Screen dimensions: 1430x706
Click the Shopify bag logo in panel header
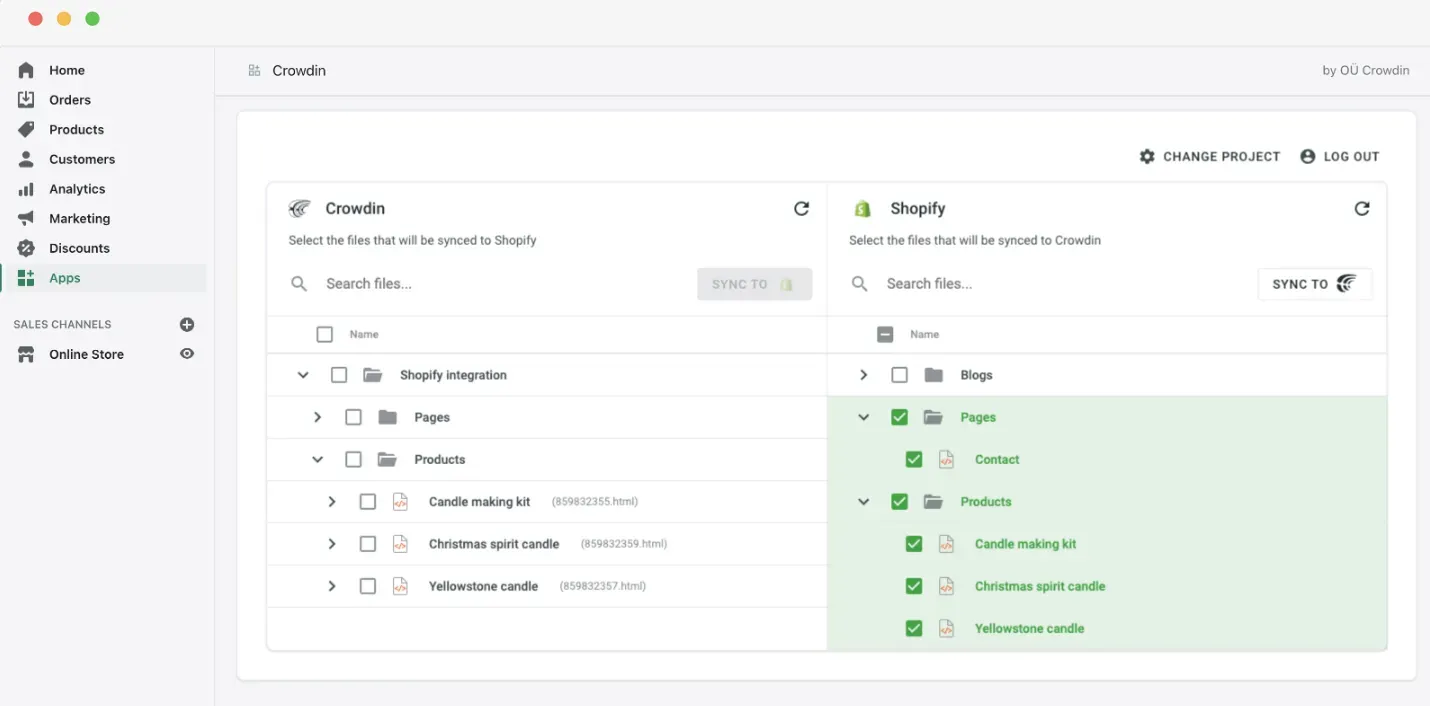pos(861,208)
